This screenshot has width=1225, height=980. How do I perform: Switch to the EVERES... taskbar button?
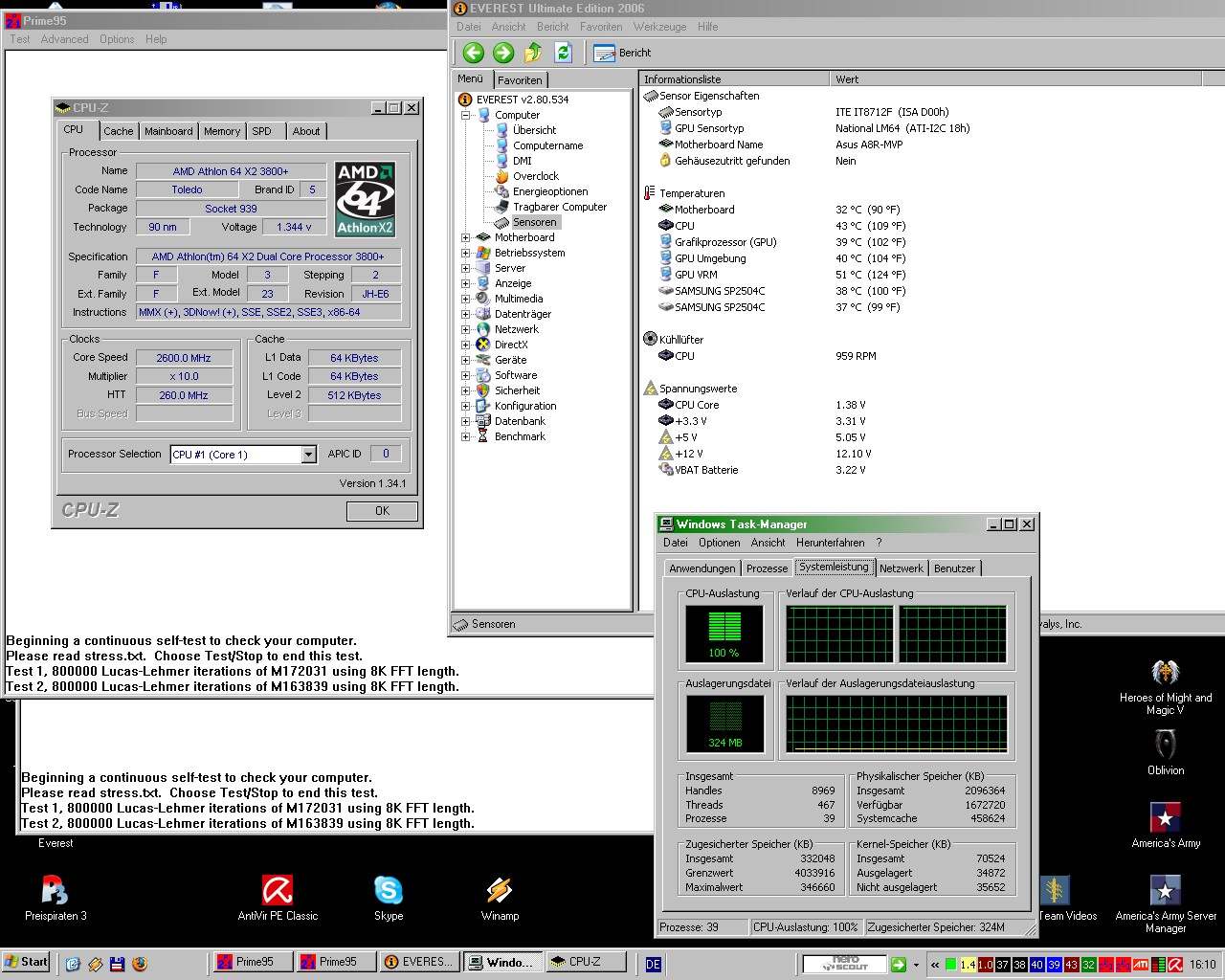click(417, 963)
